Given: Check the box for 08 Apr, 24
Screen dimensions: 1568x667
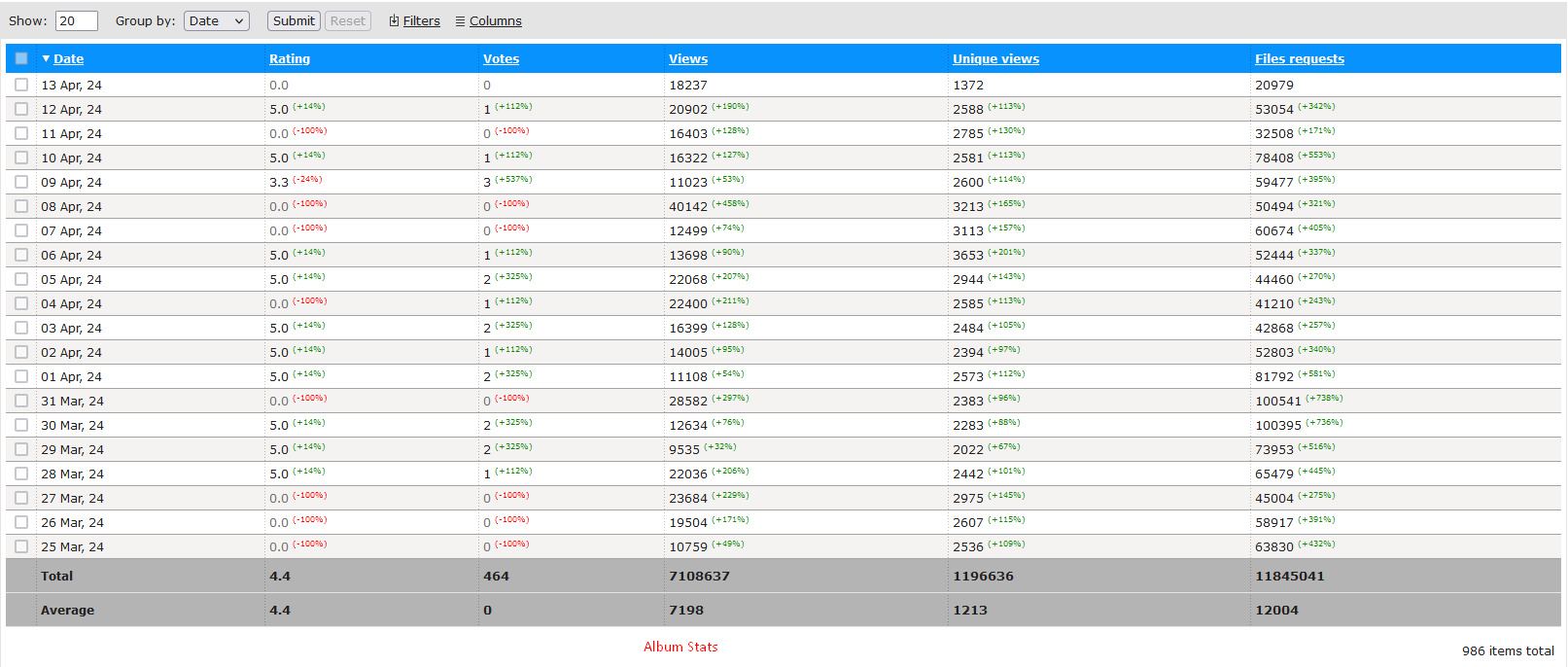Looking at the screenshot, I should click(21, 206).
